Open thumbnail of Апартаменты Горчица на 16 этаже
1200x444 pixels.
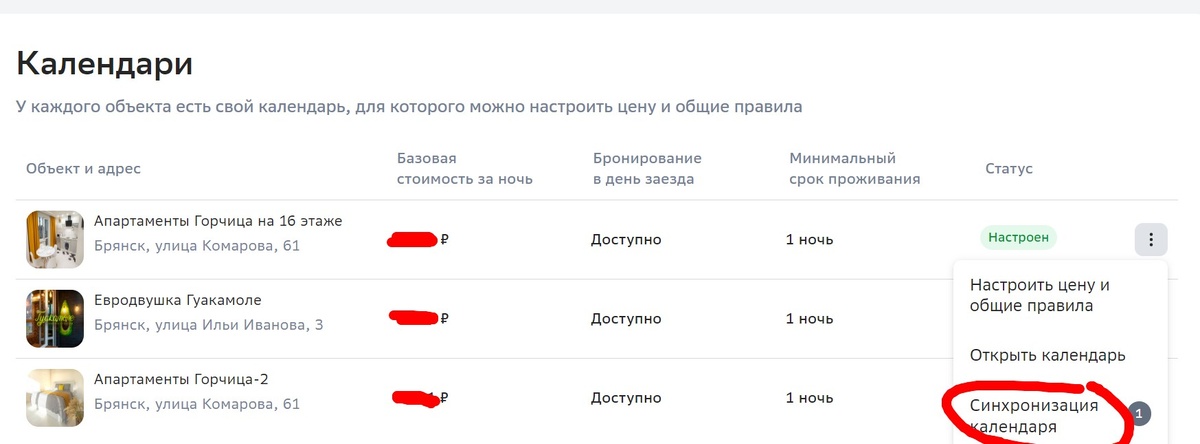point(55,239)
